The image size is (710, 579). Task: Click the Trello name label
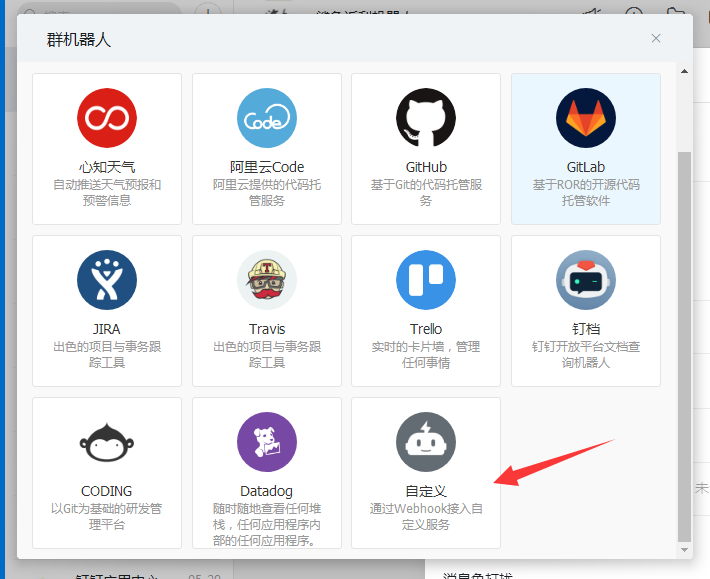(426, 329)
